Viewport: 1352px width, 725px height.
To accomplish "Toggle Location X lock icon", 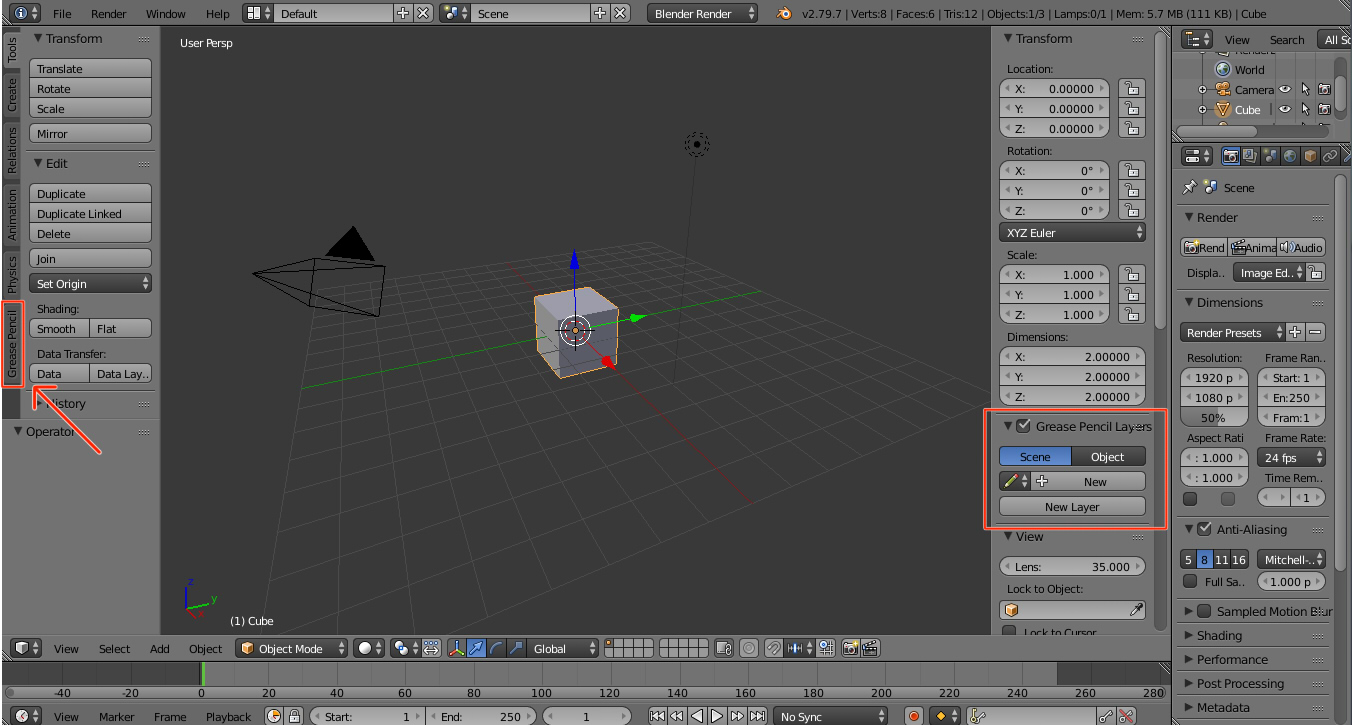I will click(1131, 88).
